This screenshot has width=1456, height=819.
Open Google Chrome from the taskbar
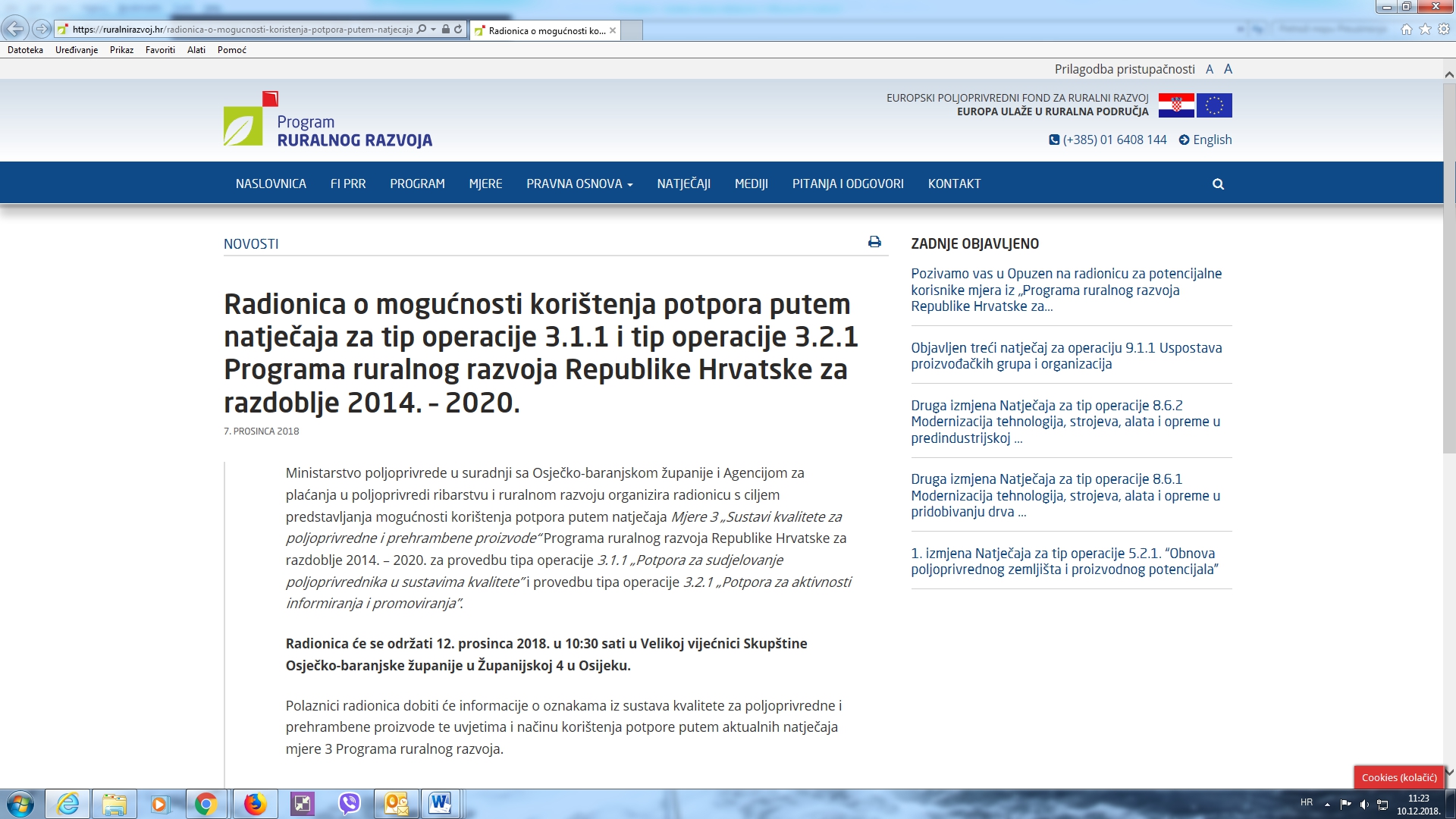pyautogui.click(x=206, y=804)
